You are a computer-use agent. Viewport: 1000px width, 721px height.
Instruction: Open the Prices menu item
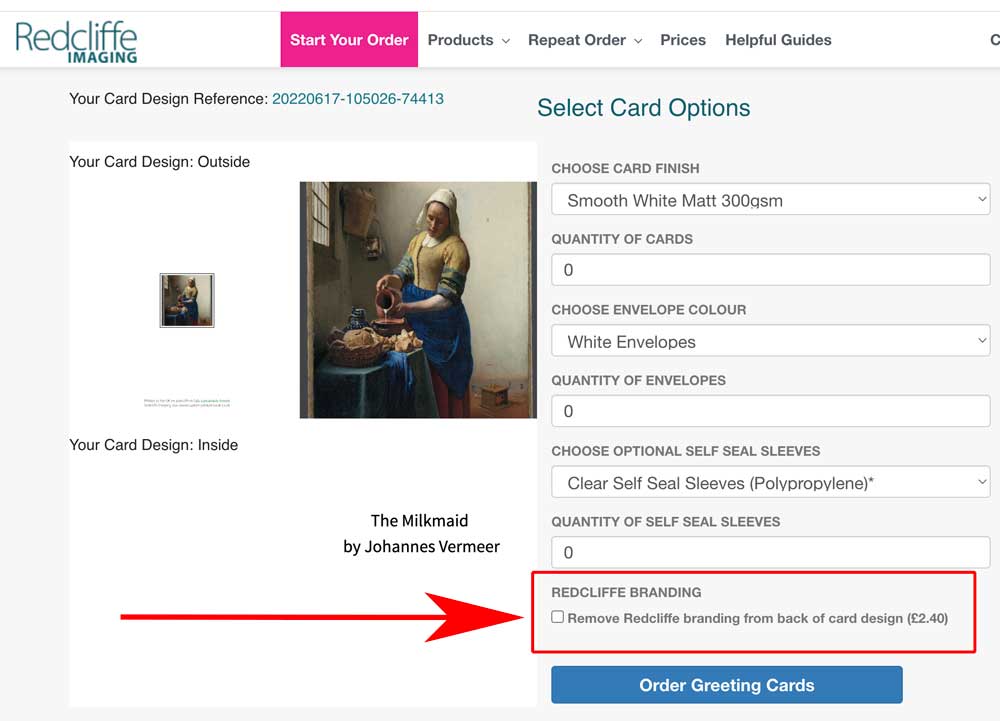[x=683, y=40]
